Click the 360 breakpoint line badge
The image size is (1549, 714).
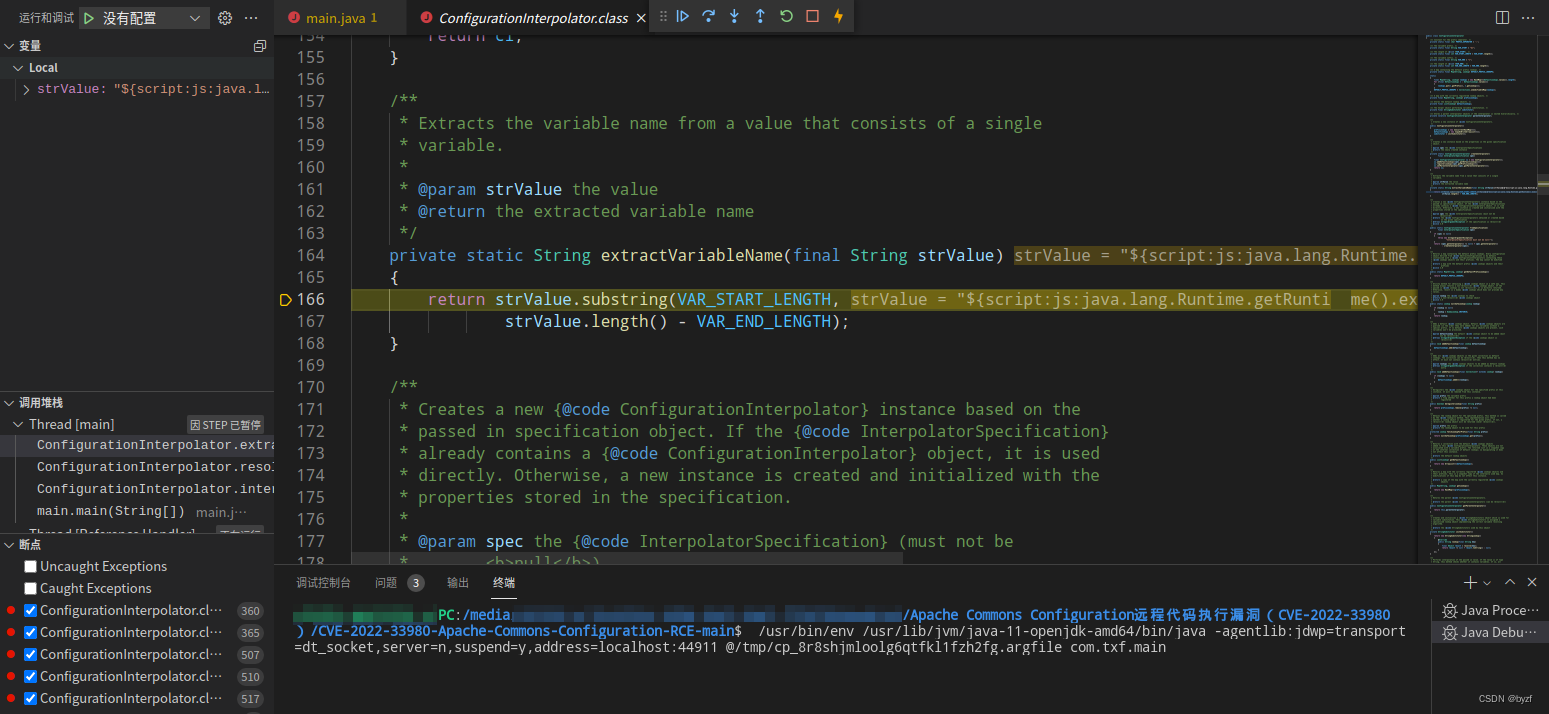click(250, 610)
